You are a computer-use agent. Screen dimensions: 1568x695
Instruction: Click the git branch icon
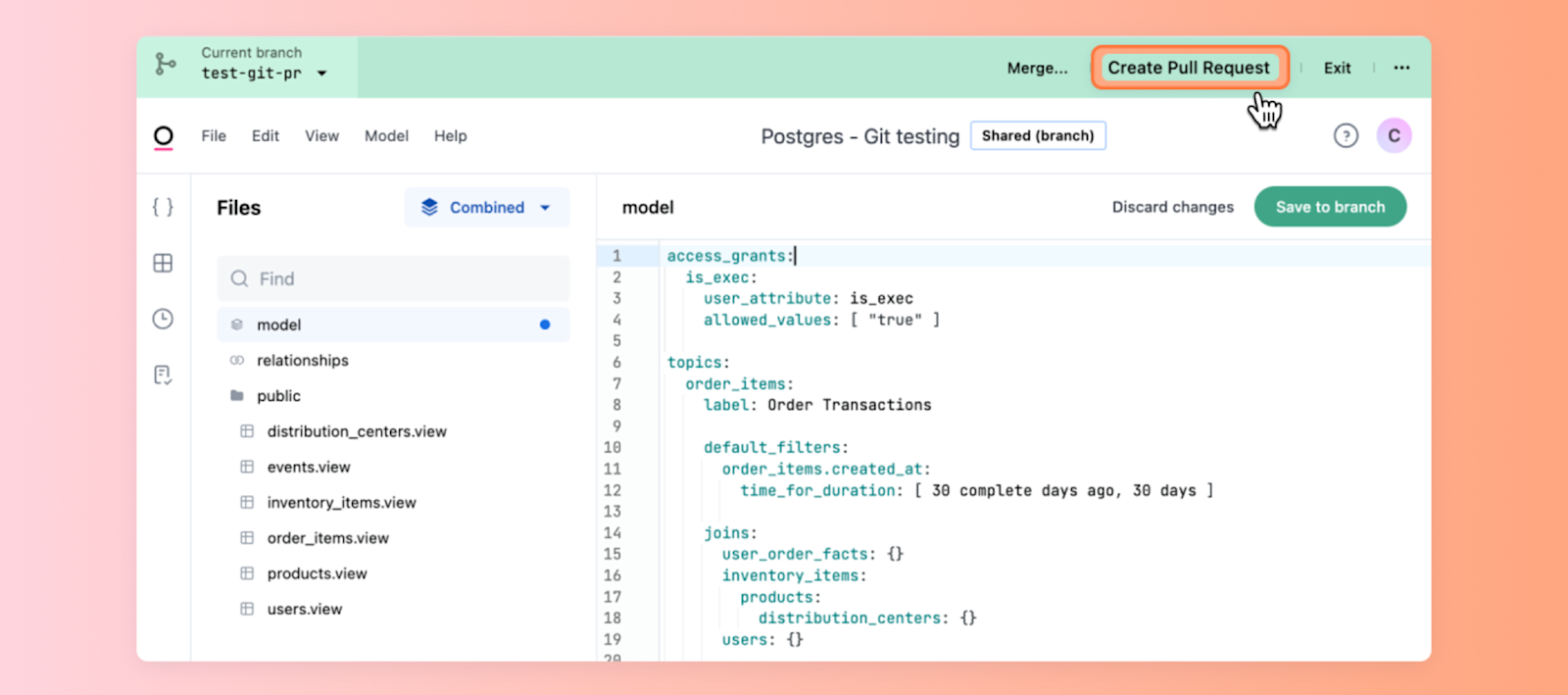coord(166,64)
